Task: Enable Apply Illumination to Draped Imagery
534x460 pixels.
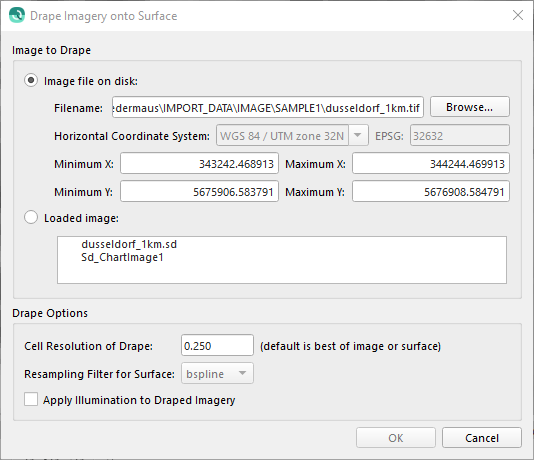Action: 31,399
